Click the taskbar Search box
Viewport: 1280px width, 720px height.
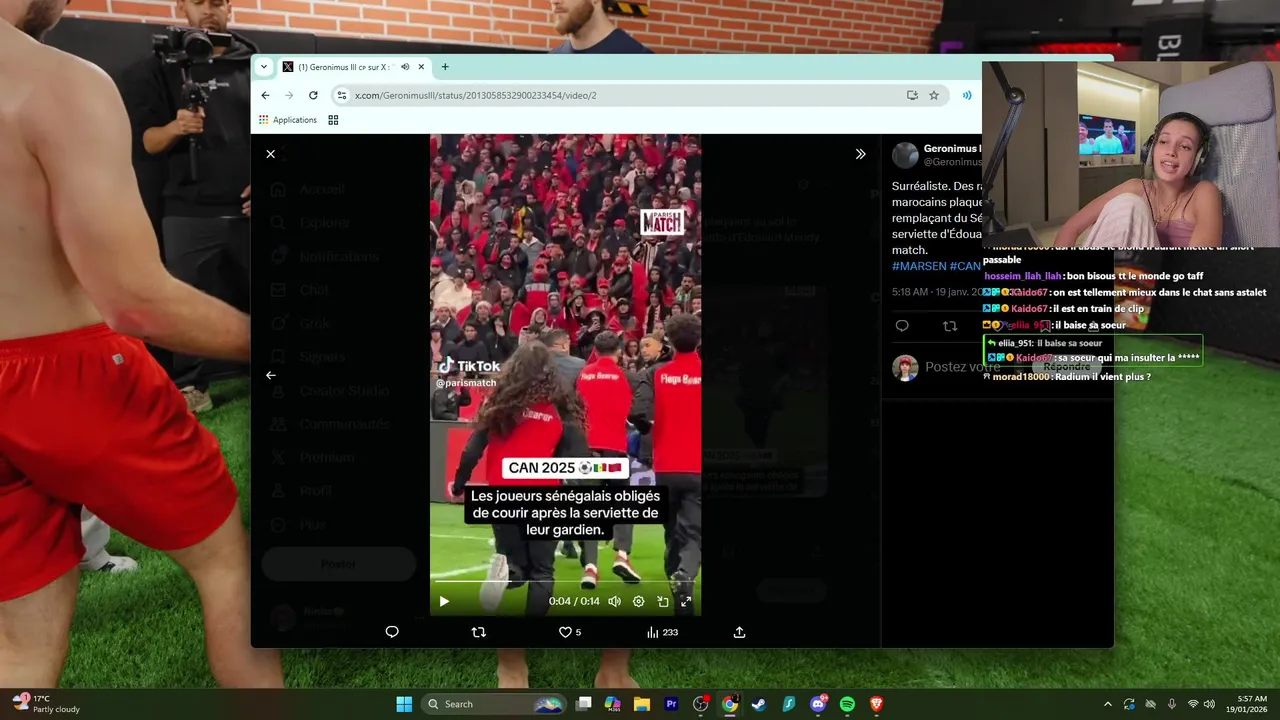[495, 704]
